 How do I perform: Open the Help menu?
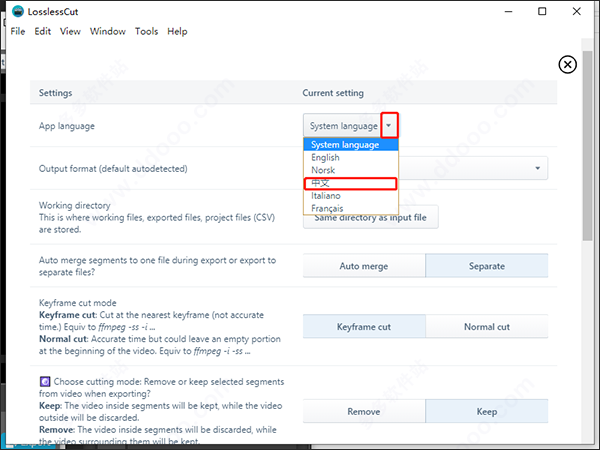[x=177, y=31]
